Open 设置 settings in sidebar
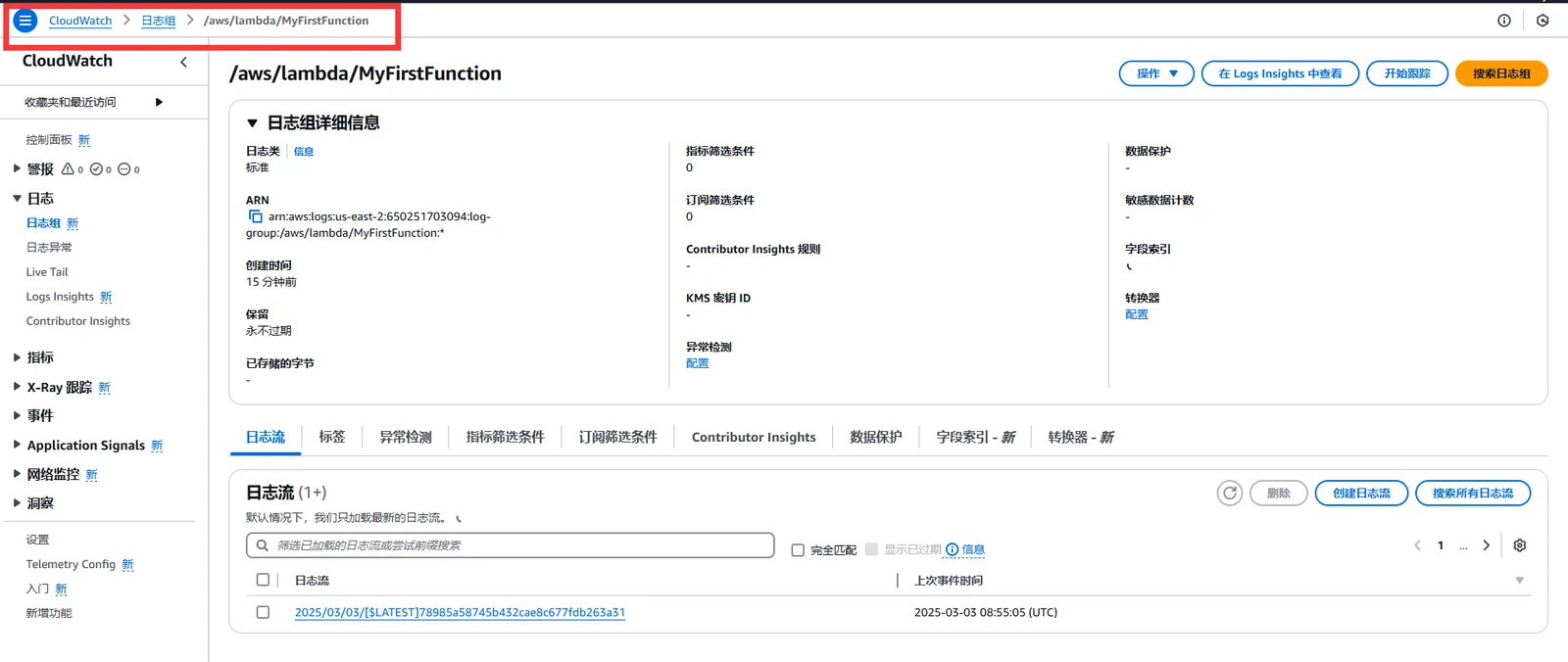1568x662 pixels. 37,540
